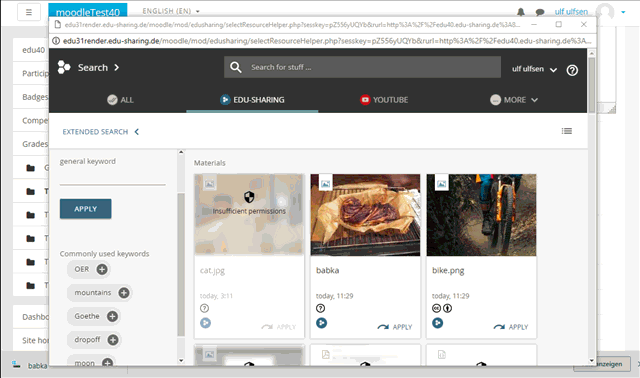Click edu-sharing repository icon on babka card
Viewport: 640px width, 378px height.
point(322,323)
